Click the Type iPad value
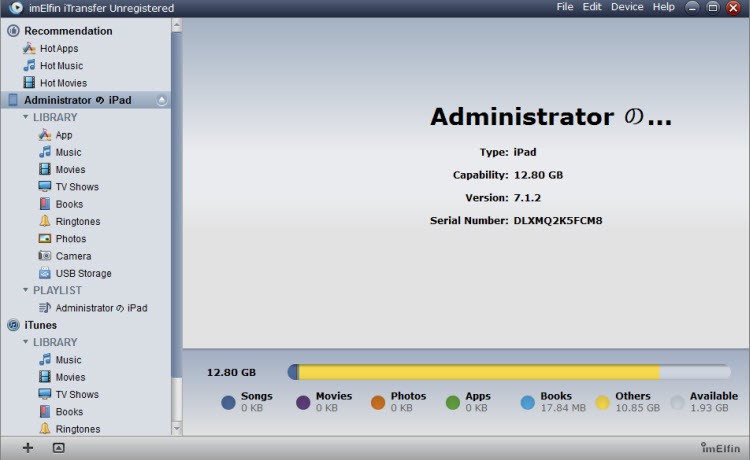The height and width of the screenshot is (460, 750). pyautogui.click(x=525, y=152)
